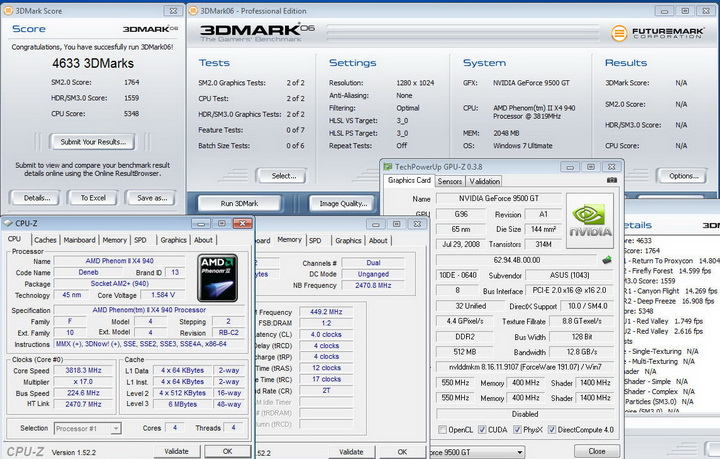Click Validate in the second CPU-Z window
Image resolution: width=720 pixels, height=459 pixels.
pos(351,452)
